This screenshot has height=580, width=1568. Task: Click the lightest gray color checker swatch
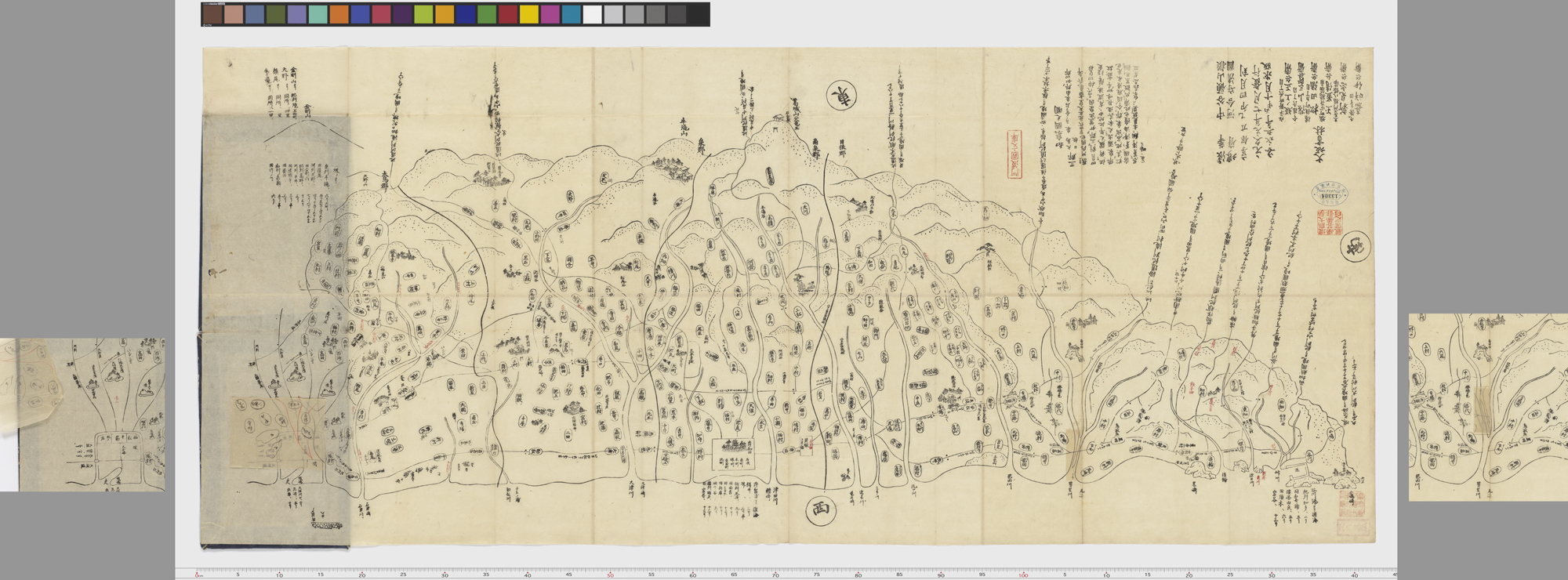coord(615,14)
